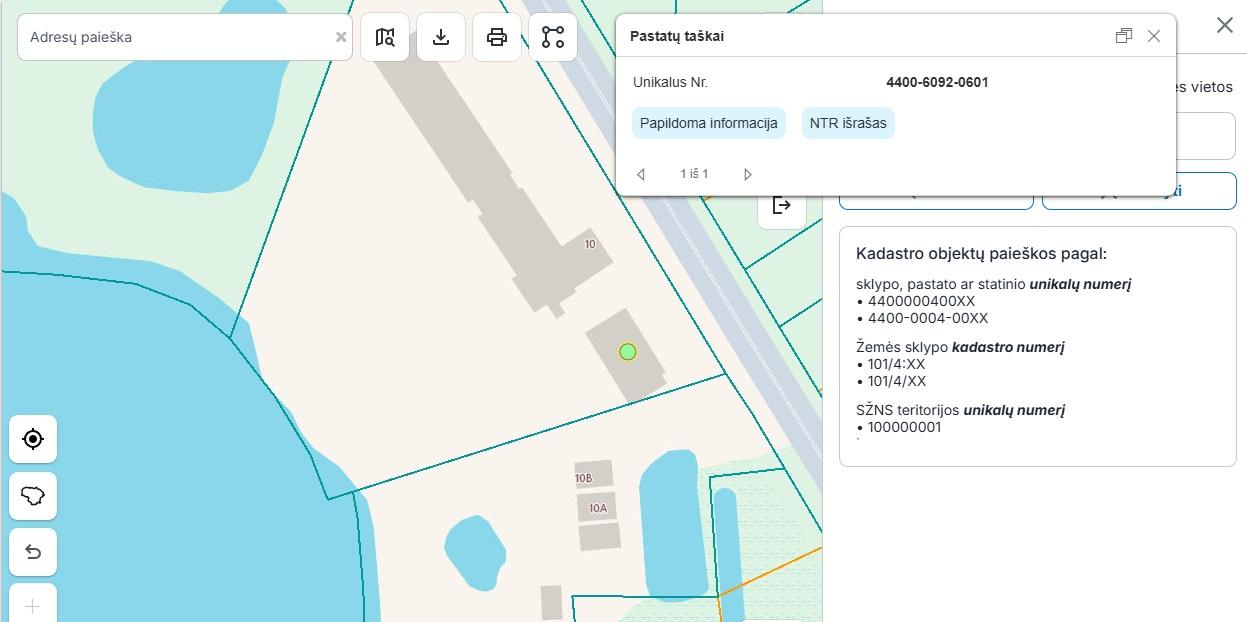Click building labeled 10B on map

(x=594, y=476)
